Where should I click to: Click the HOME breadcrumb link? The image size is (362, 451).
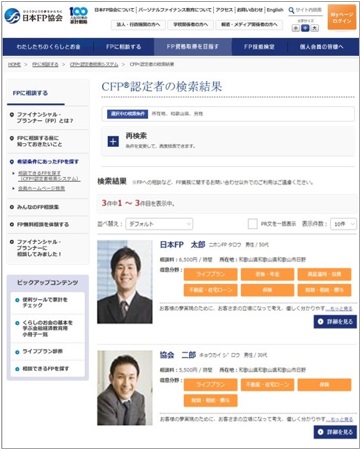[14, 64]
